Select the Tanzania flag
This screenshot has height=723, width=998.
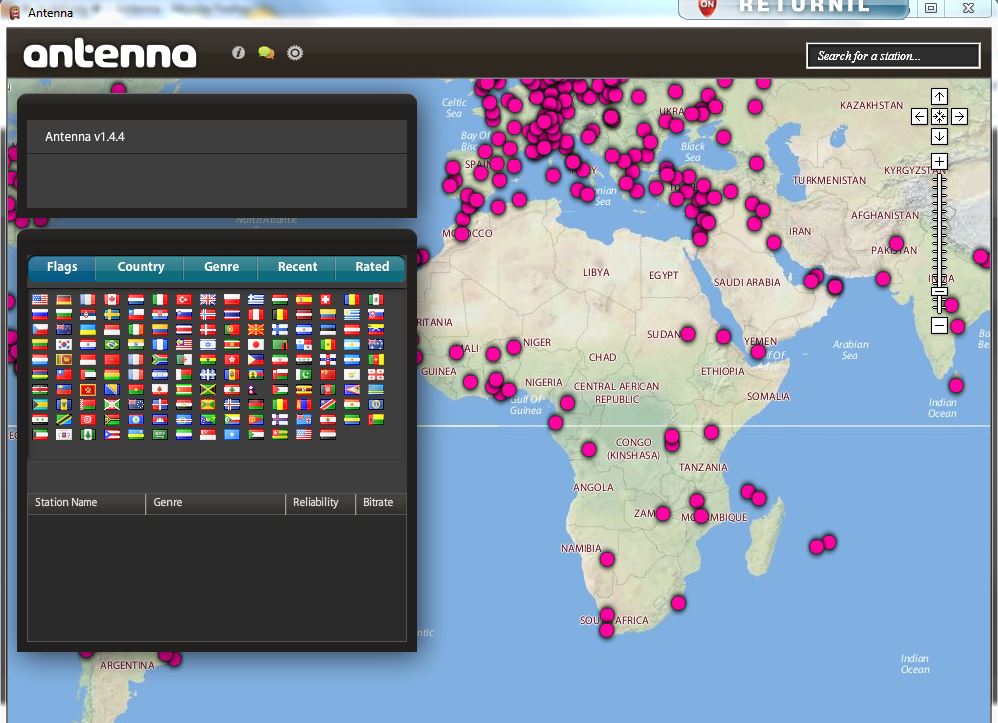tap(64, 419)
